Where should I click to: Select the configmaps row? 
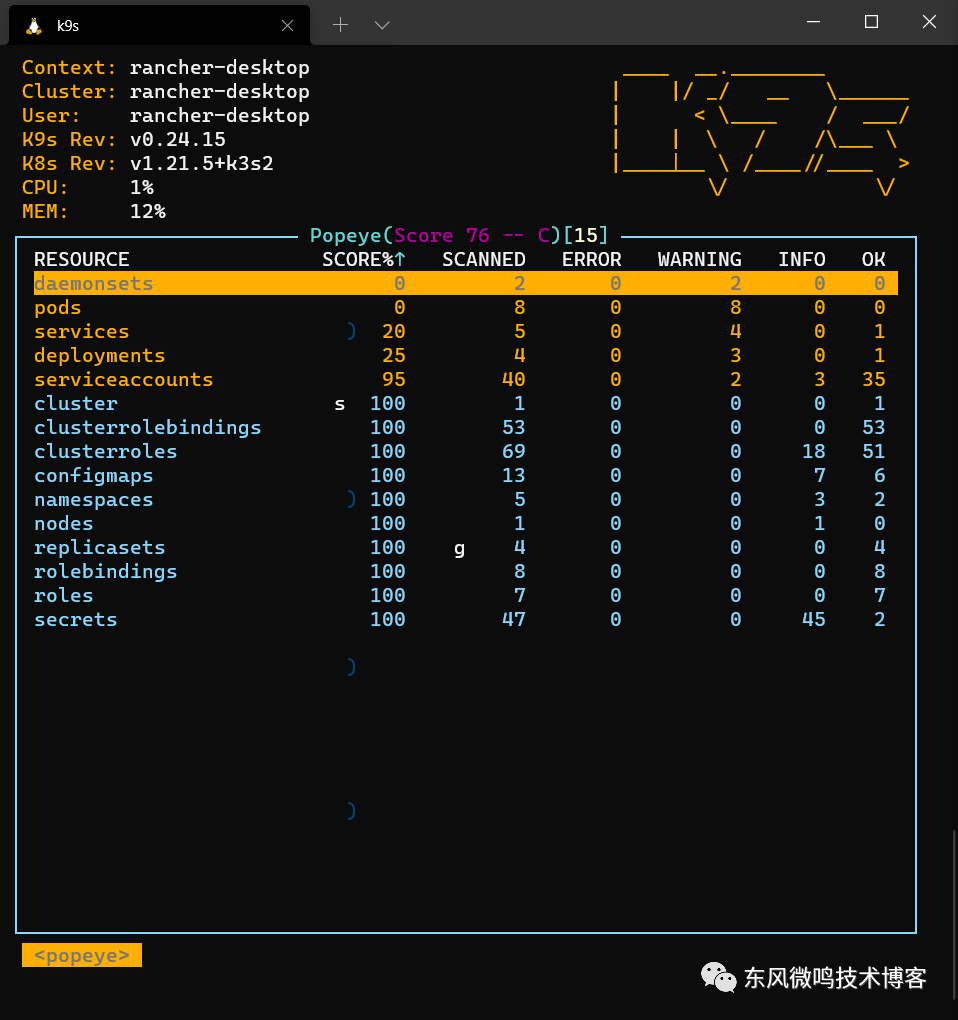point(466,476)
